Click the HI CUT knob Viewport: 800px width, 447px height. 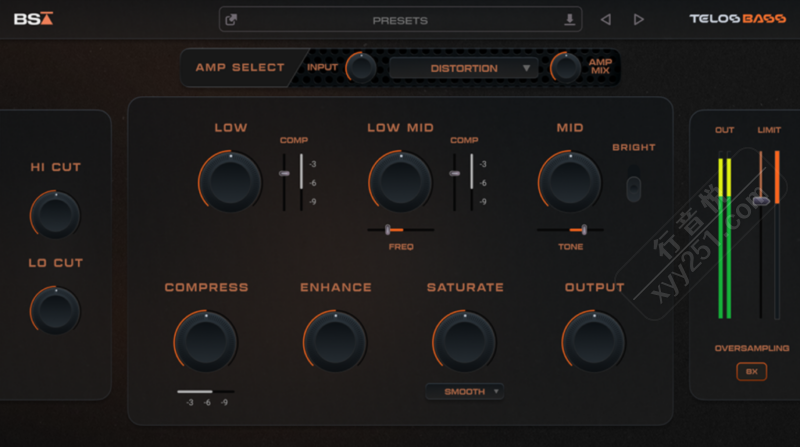coord(55,215)
